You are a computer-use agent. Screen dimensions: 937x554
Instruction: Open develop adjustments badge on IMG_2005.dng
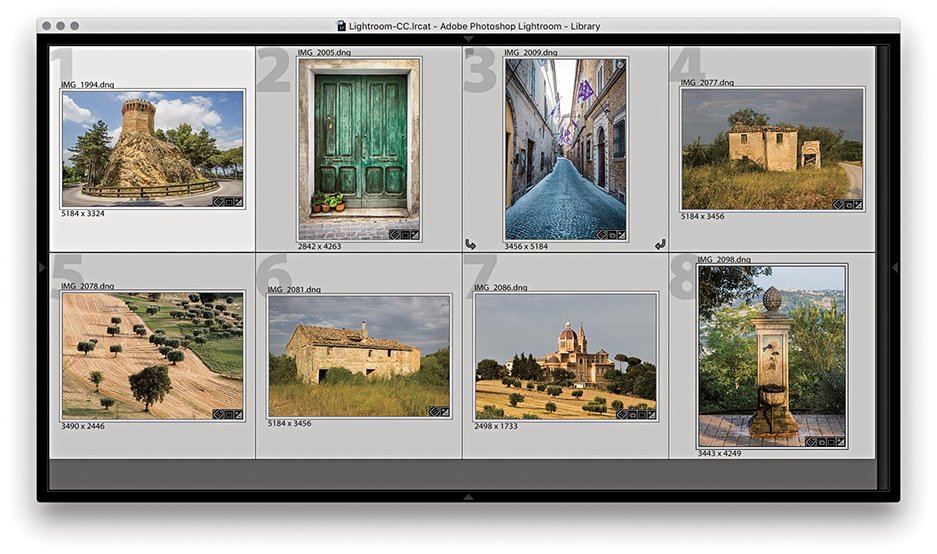tap(415, 235)
